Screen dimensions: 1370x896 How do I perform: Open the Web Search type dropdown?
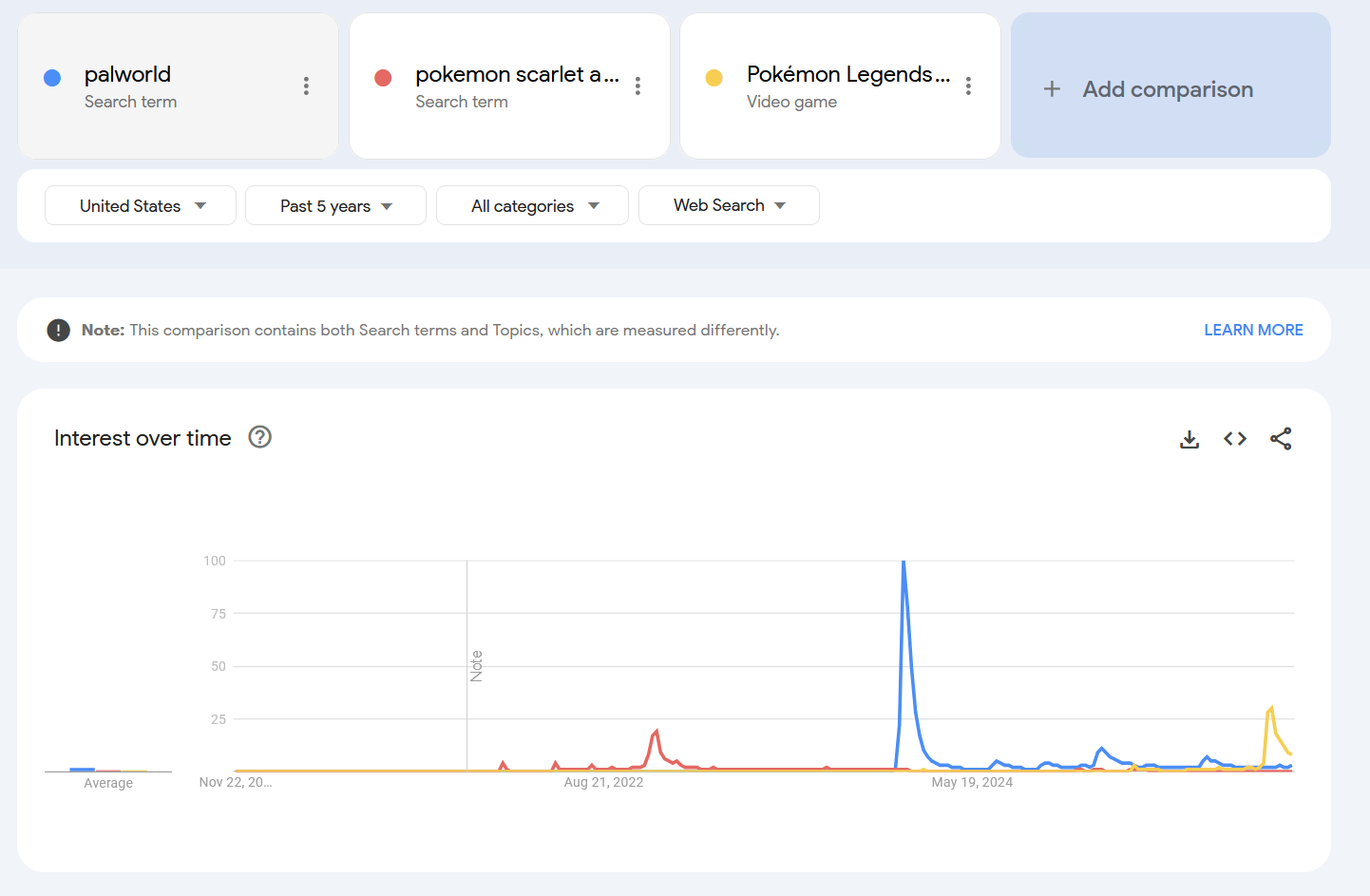click(729, 205)
